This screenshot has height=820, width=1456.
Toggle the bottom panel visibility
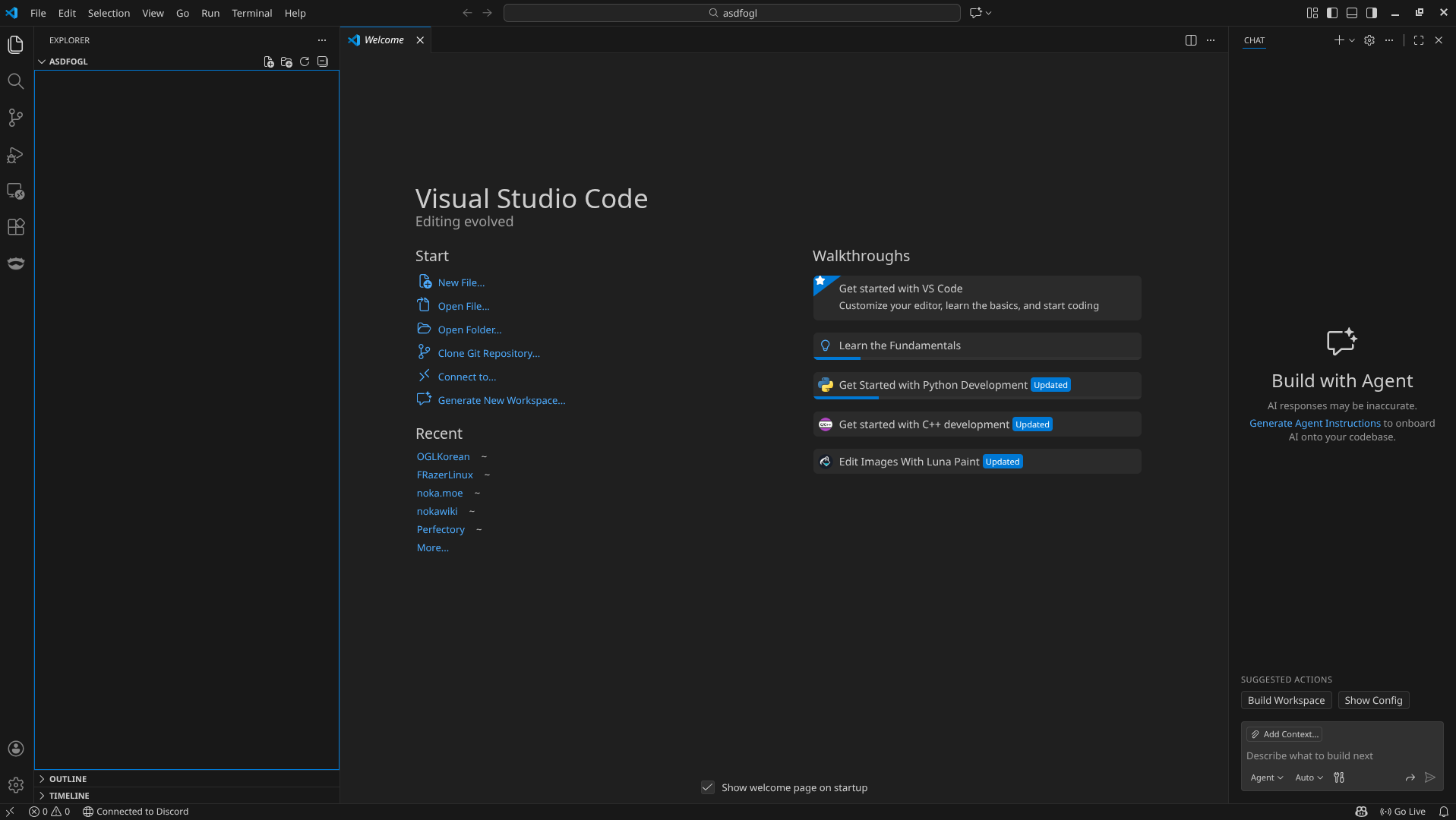(1351, 13)
